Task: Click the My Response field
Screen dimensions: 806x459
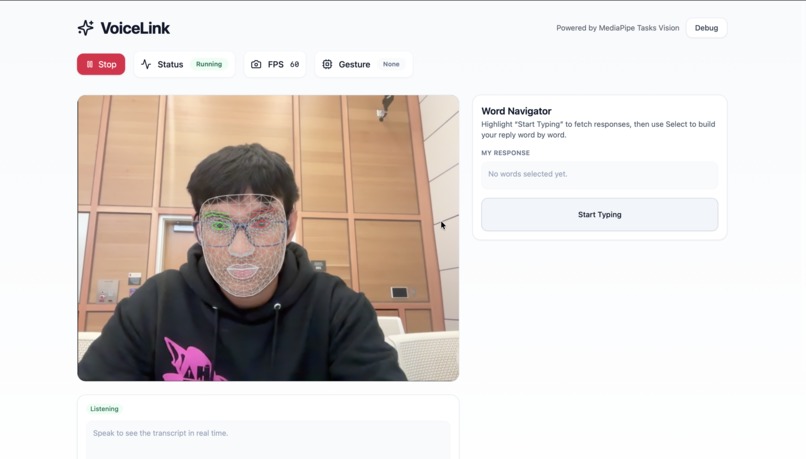Action: pyautogui.click(x=599, y=174)
